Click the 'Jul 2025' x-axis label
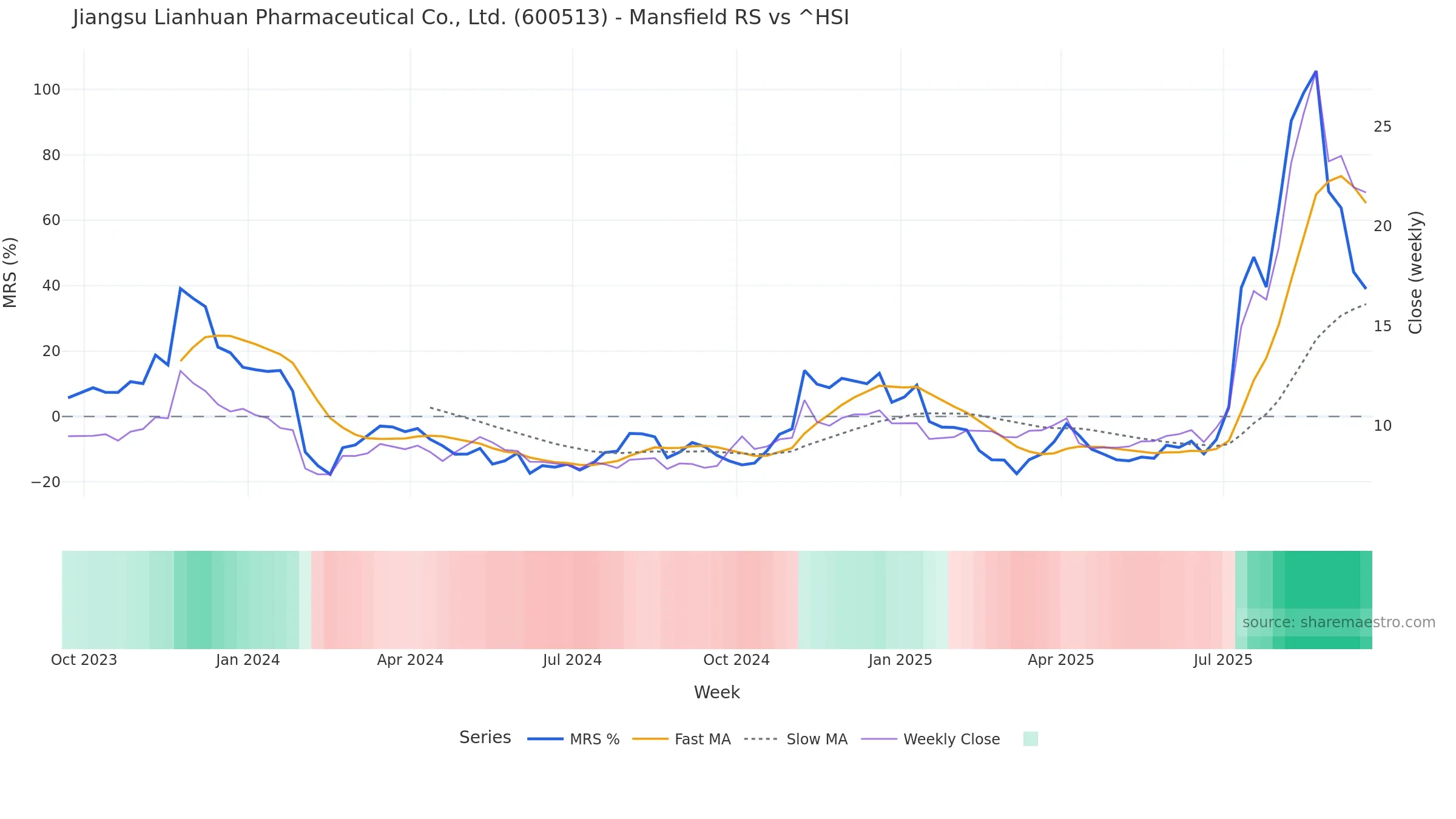Screen dimensions: 1456x819 pyautogui.click(x=1222, y=660)
